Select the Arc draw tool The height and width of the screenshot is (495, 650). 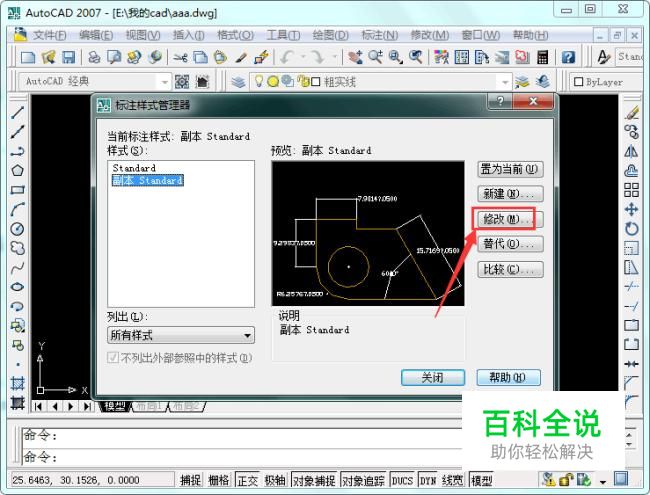click(x=17, y=209)
